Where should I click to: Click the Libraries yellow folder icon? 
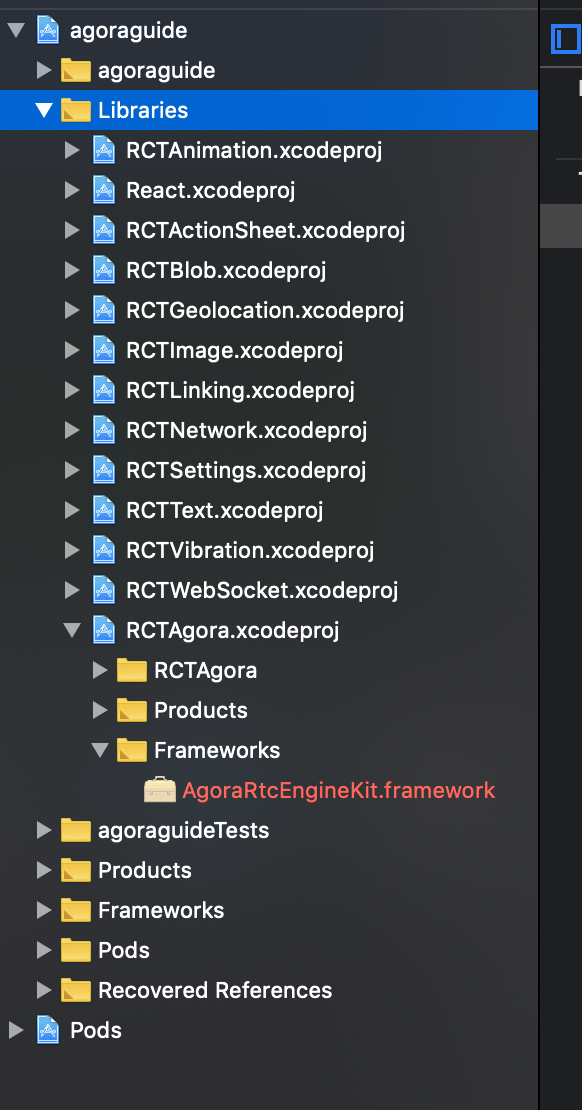tap(76, 110)
